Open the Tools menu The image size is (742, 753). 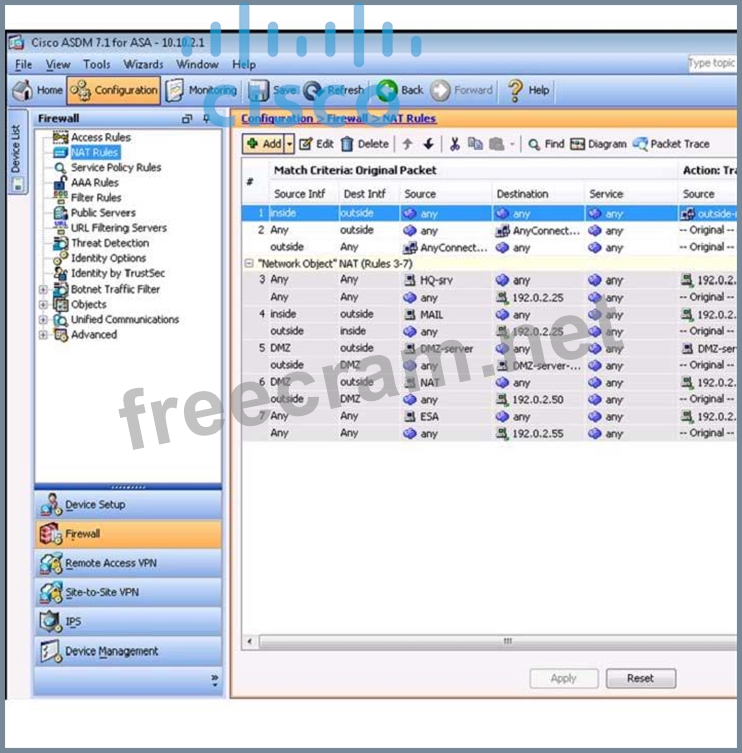(97, 64)
